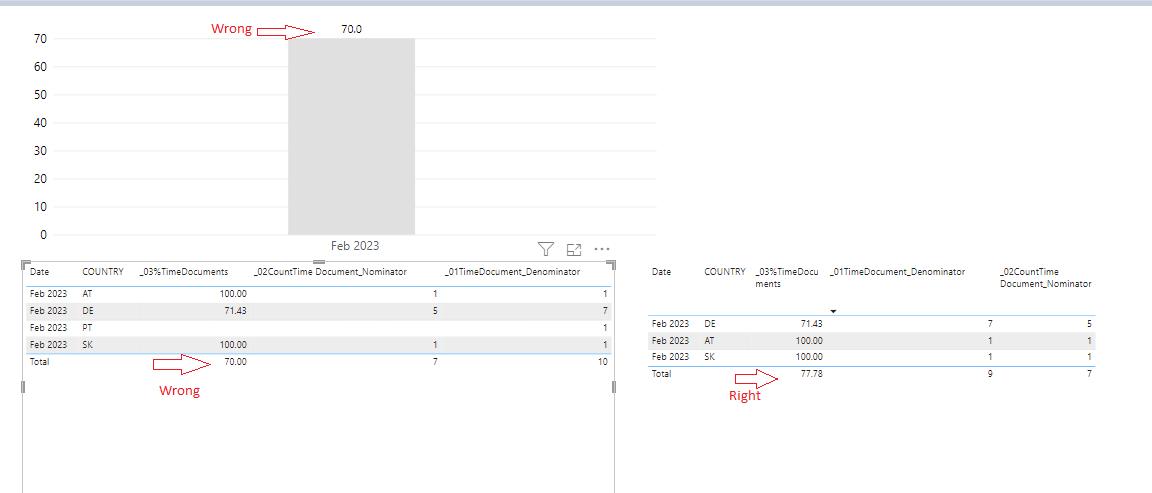Image resolution: width=1152 pixels, height=493 pixels.
Task: Select the AT country cell in the right table
Action: [x=710, y=340]
